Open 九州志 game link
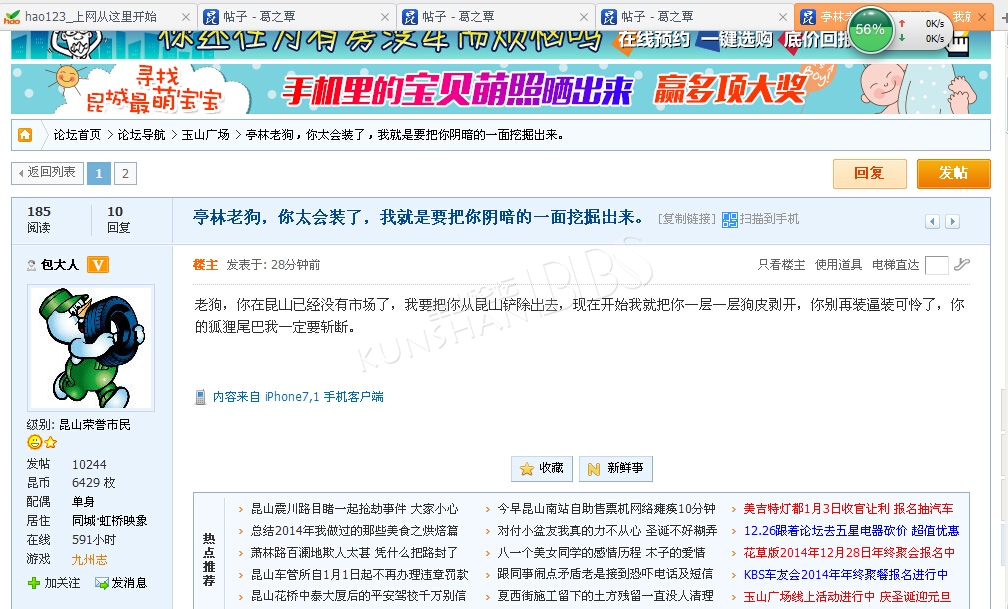Viewport: 1008px width, 609px height. (89, 559)
